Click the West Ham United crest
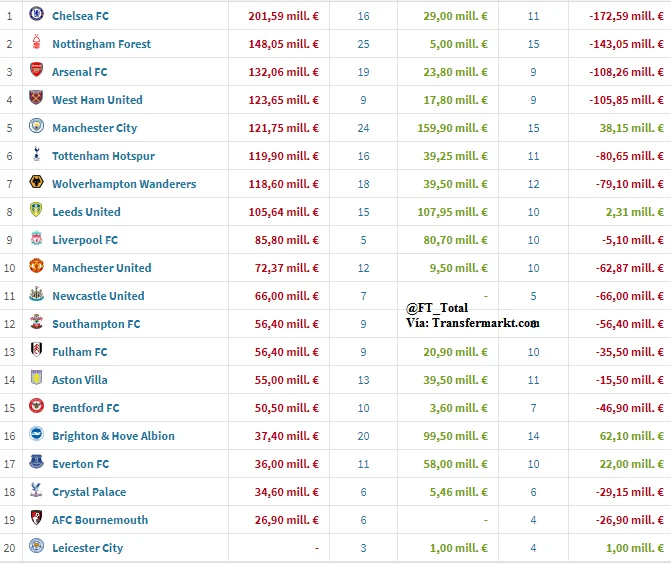This screenshot has width=671, height=563. (36, 98)
